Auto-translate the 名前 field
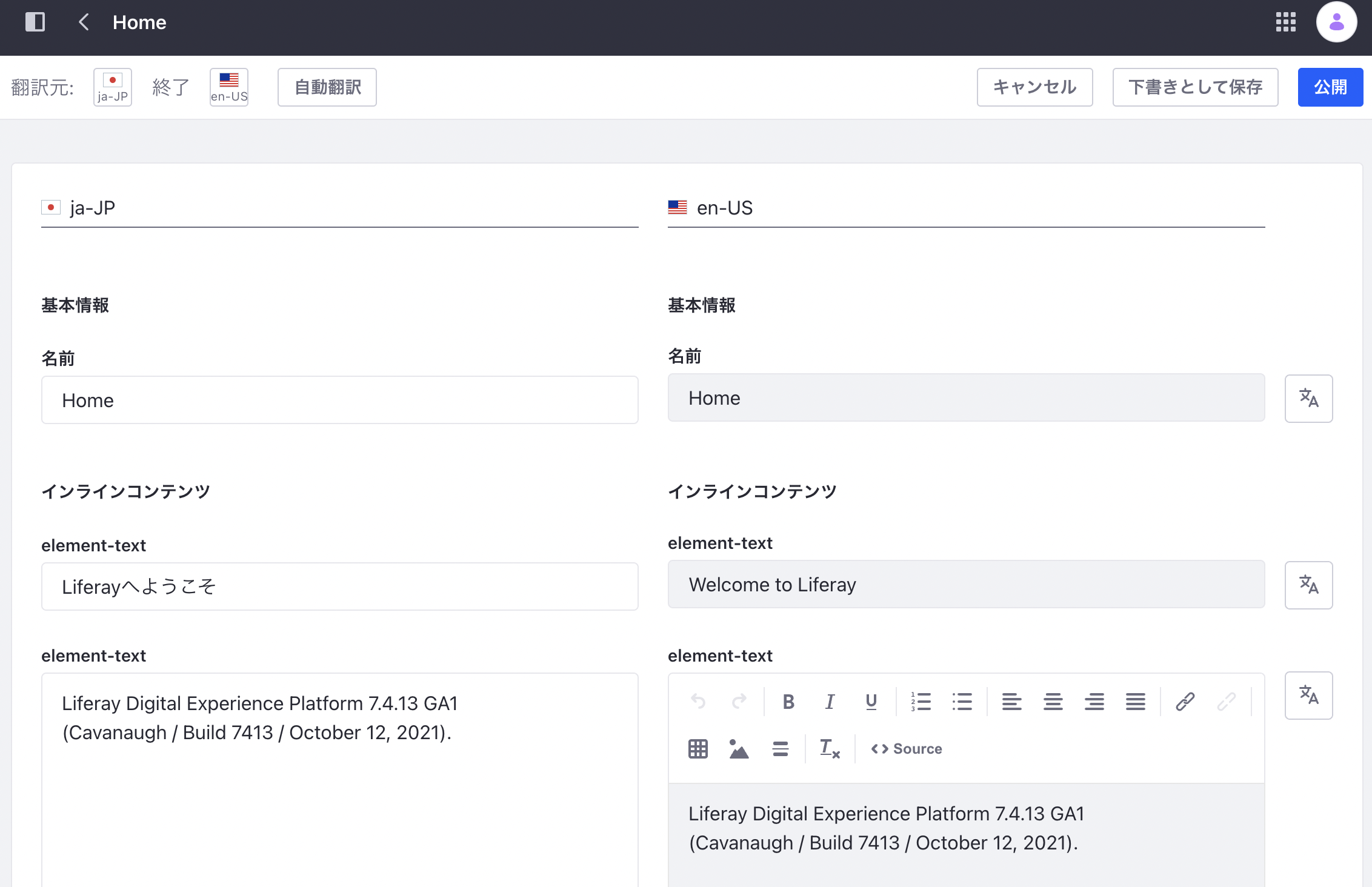 pyautogui.click(x=1308, y=399)
